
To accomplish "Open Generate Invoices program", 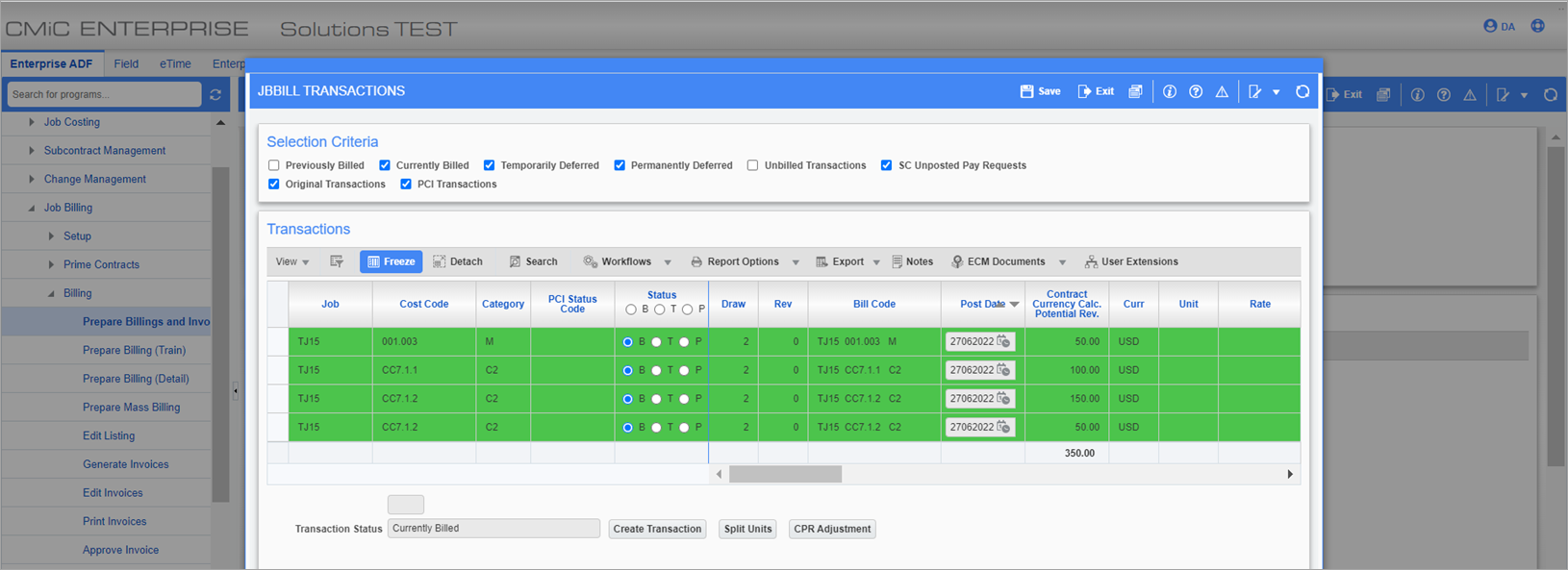I will 125,464.
